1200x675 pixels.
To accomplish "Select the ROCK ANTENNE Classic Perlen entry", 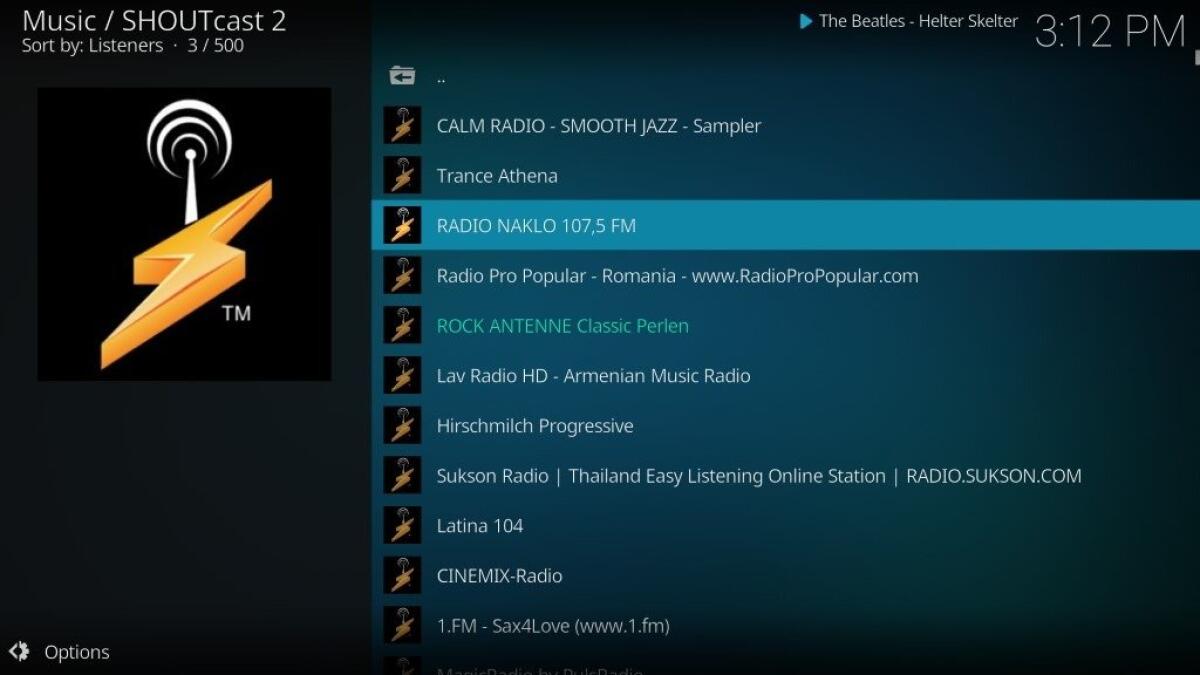I will pyautogui.click(x=563, y=325).
